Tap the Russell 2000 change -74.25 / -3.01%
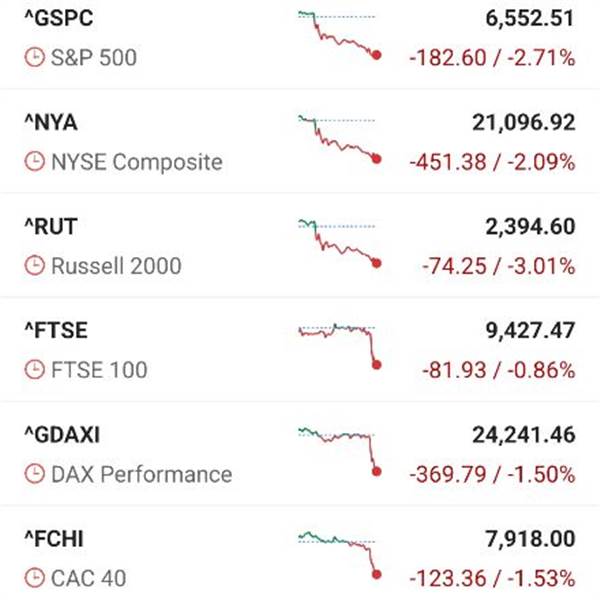 coord(492,266)
